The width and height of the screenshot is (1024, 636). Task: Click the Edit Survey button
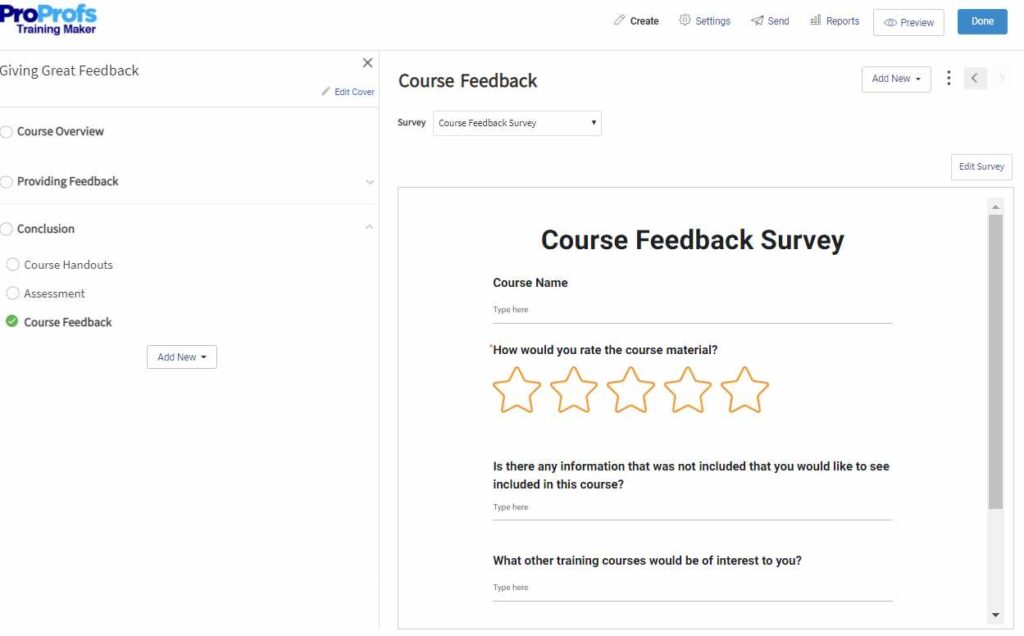tap(980, 167)
